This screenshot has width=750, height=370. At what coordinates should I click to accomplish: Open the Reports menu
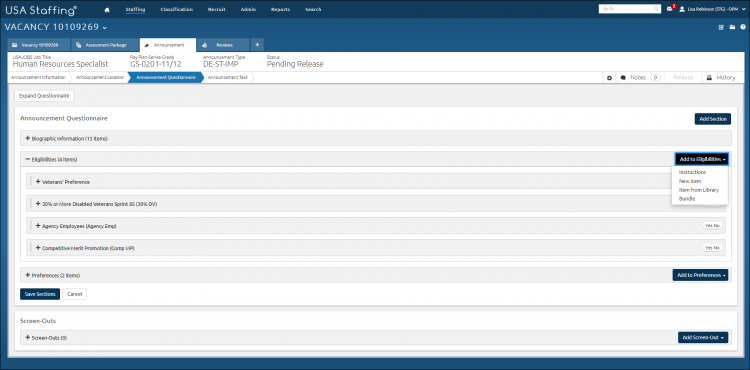tap(280, 9)
